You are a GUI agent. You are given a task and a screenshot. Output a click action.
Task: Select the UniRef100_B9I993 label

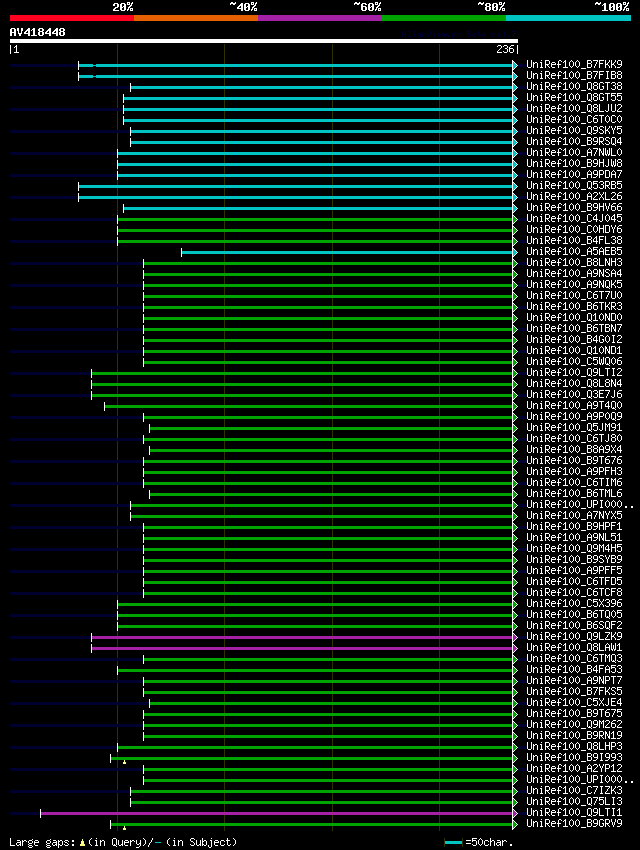pyautogui.click(x=574, y=758)
